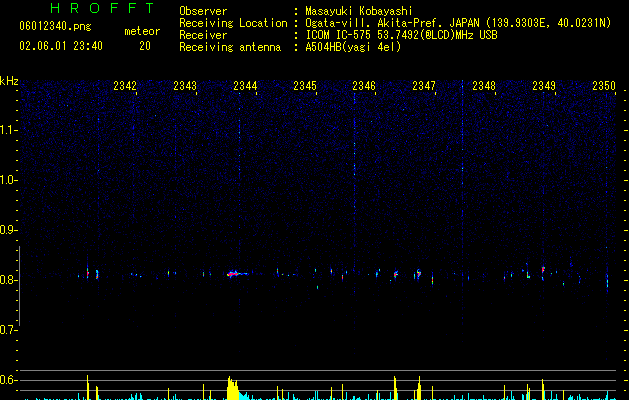This screenshot has width=629, height=400.
Task: Click time marker 2350
Action: coord(604,86)
